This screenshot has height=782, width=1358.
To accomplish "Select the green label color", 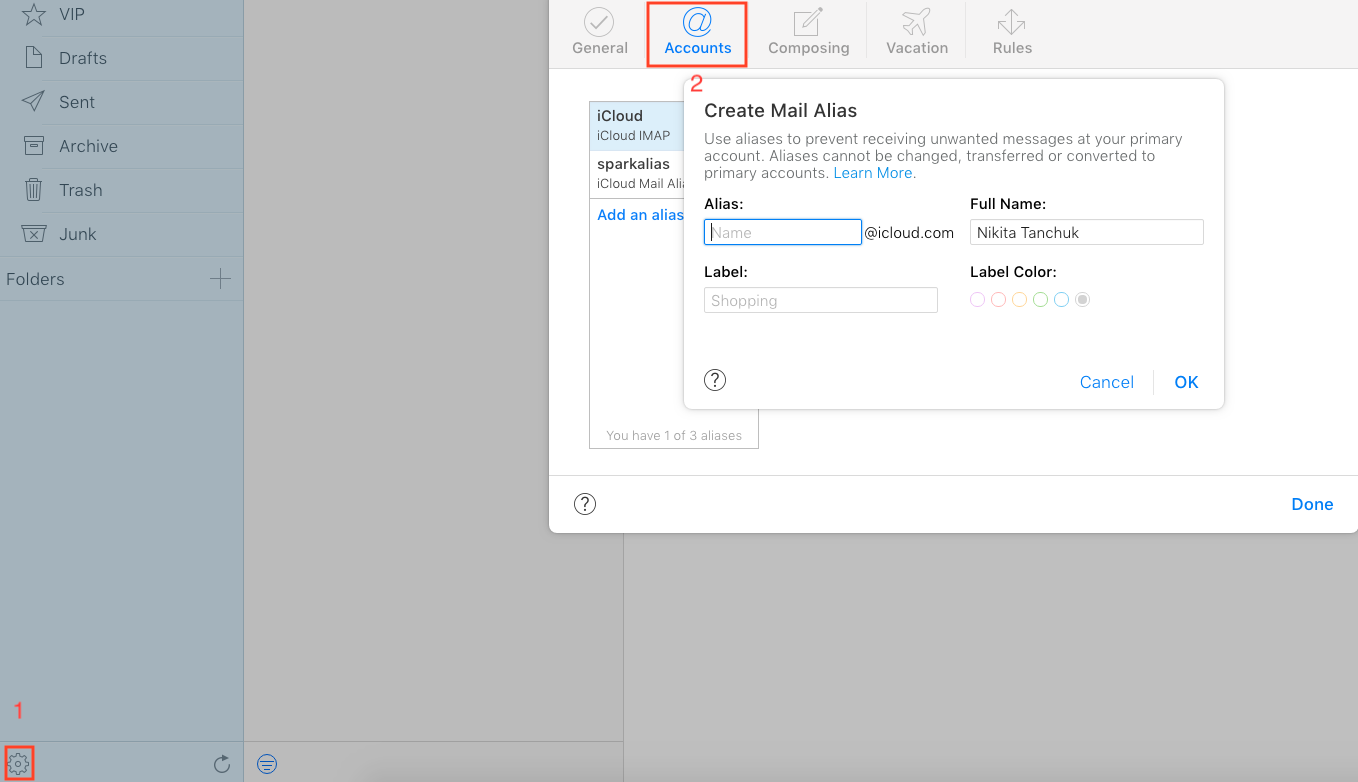I will pos(1040,299).
